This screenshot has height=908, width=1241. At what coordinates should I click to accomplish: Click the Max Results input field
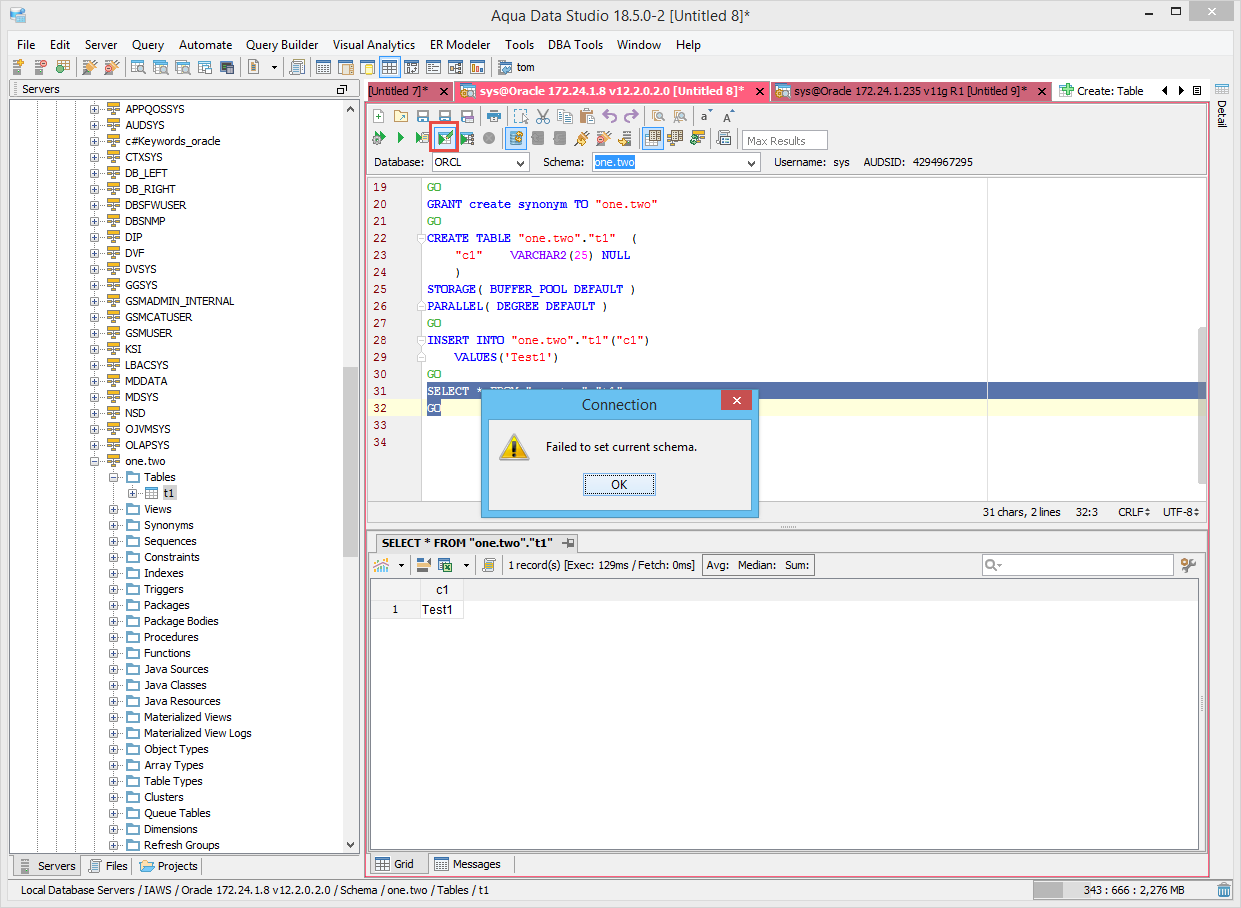pos(785,140)
